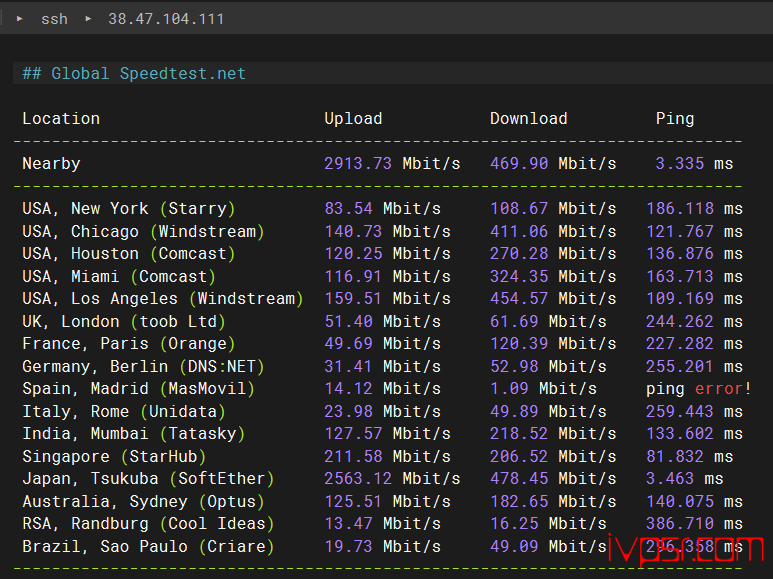Viewport: 773px width, 579px height.
Task: Click the 38.47.104.111 host address
Action: (x=166, y=19)
